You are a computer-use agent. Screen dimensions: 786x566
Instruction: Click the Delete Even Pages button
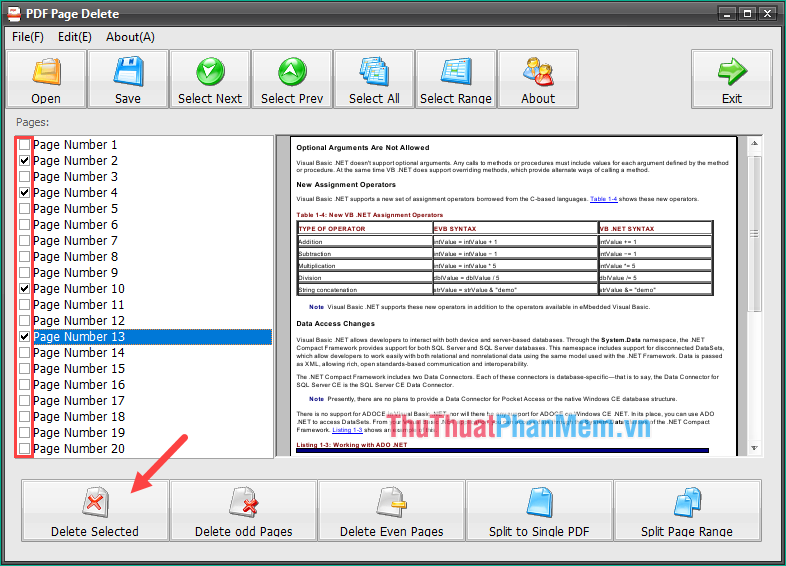coord(391,510)
